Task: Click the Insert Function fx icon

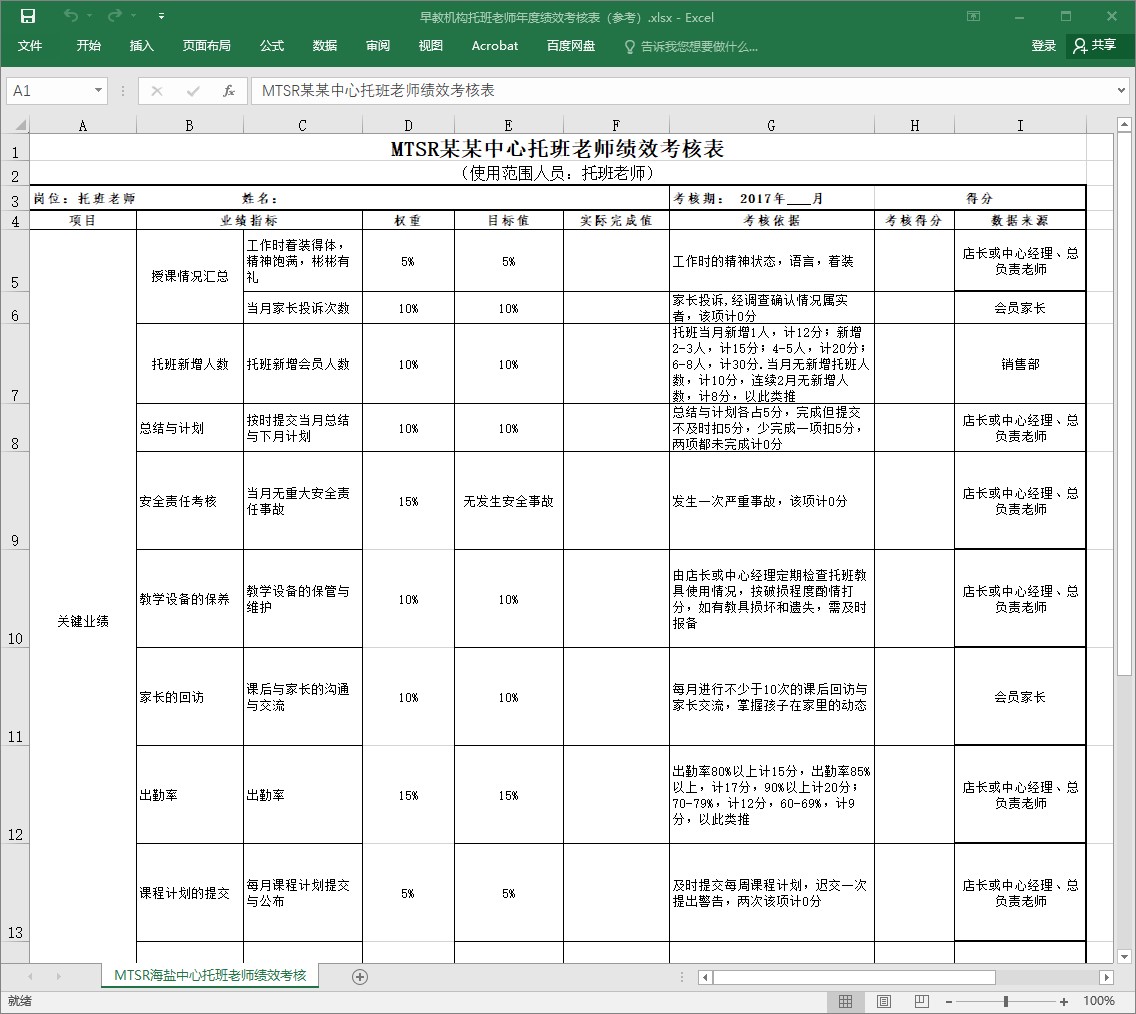Action: (x=229, y=91)
